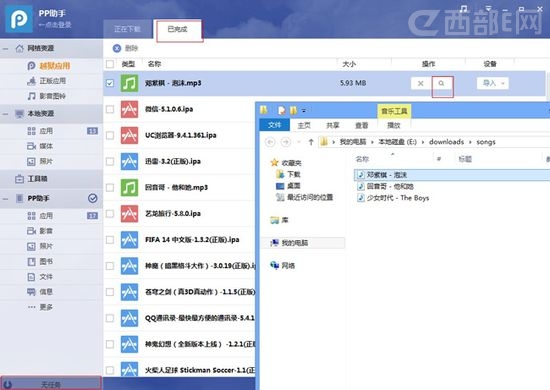This screenshot has height=390, width=550.
Task: Open 影音 under PP助手 device
Action: tap(40, 231)
